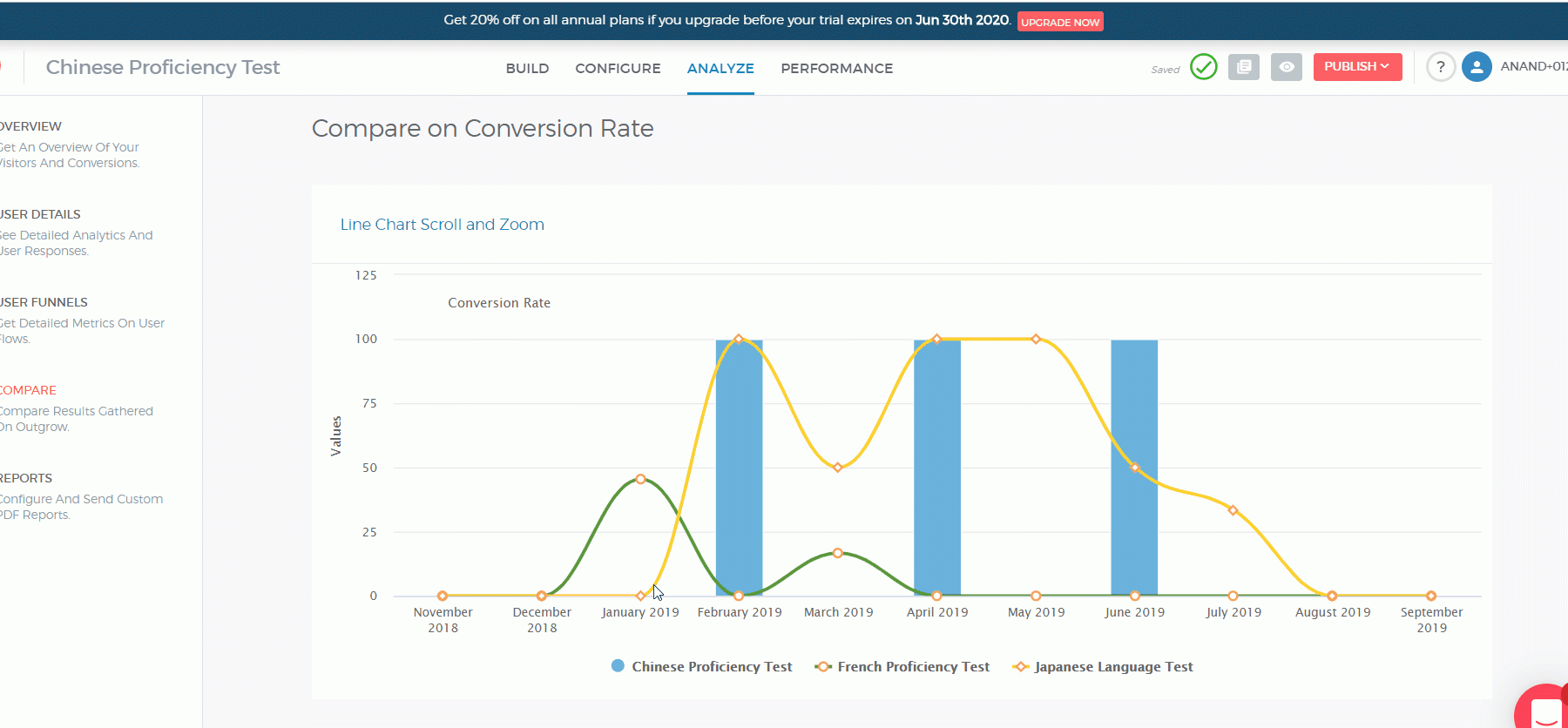Viewport: 1568px width, 728px height.
Task: Open the User Funnels sidebar section
Action: (44, 302)
